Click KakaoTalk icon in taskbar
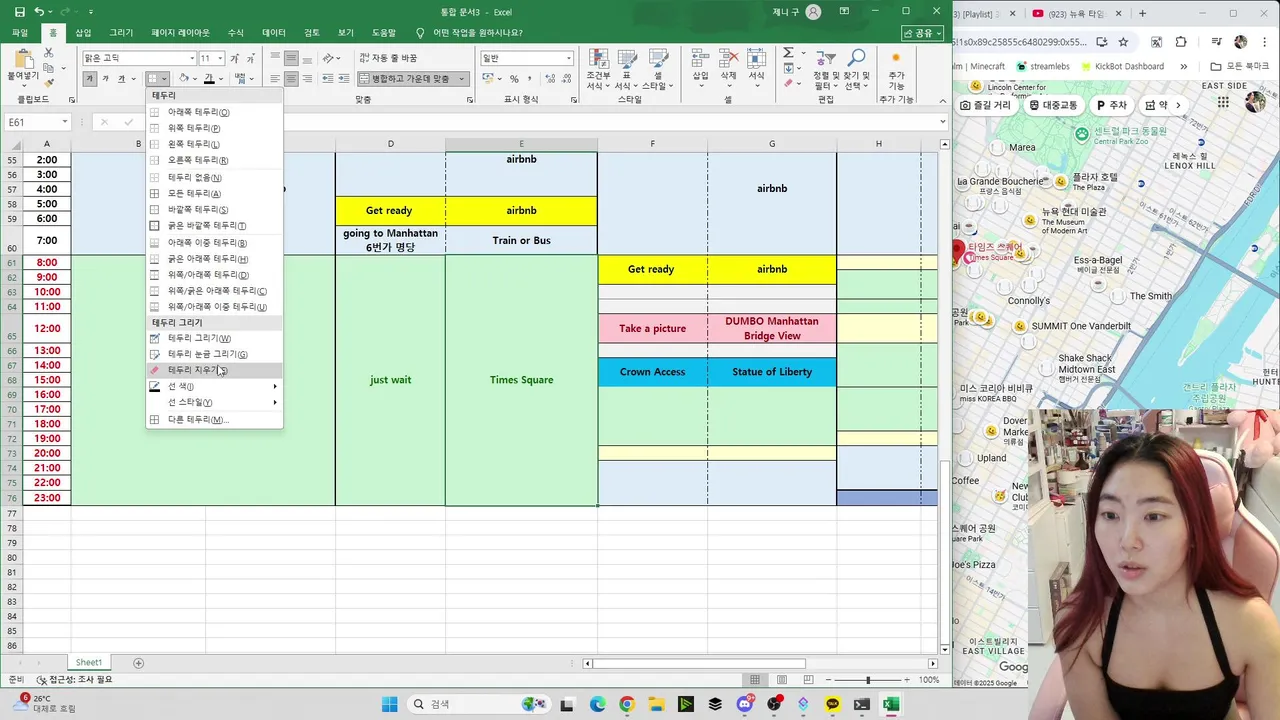 pyautogui.click(x=833, y=704)
